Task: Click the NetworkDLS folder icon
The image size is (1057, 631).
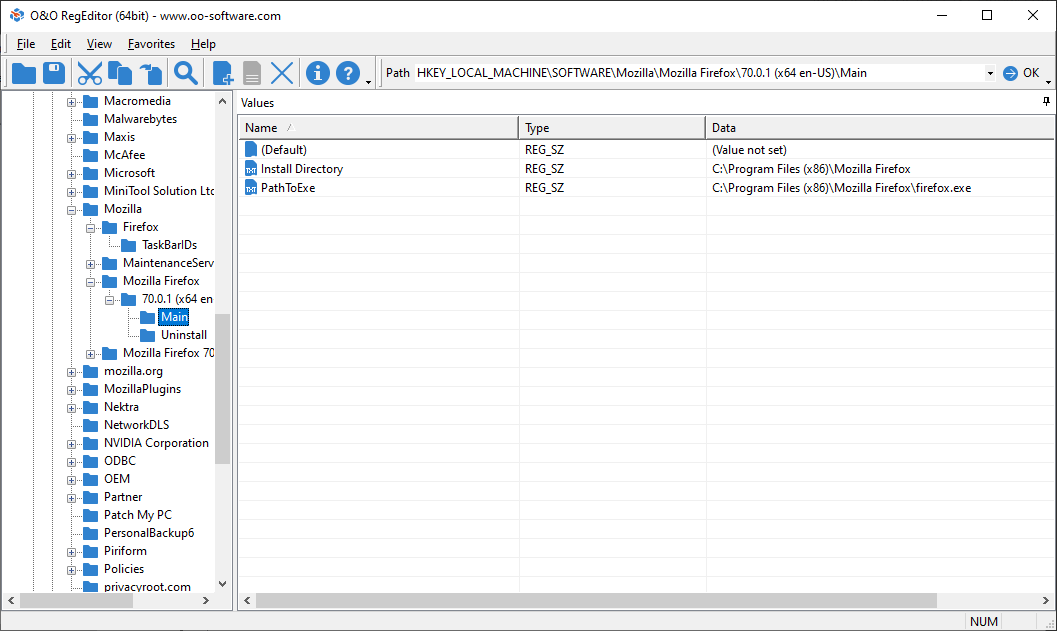Action: [x=90, y=425]
